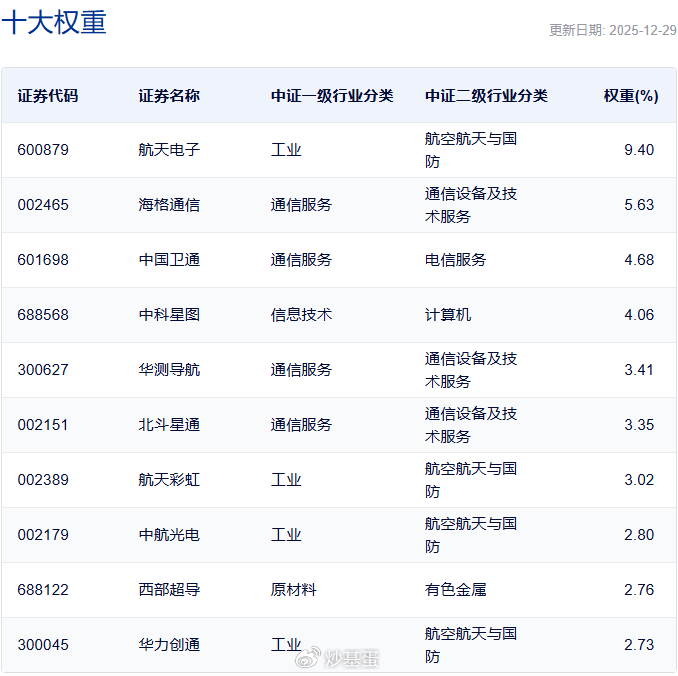Select the stock name 航天彩虹
The height and width of the screenshot is (676, 678).
(x=169, y=480)
